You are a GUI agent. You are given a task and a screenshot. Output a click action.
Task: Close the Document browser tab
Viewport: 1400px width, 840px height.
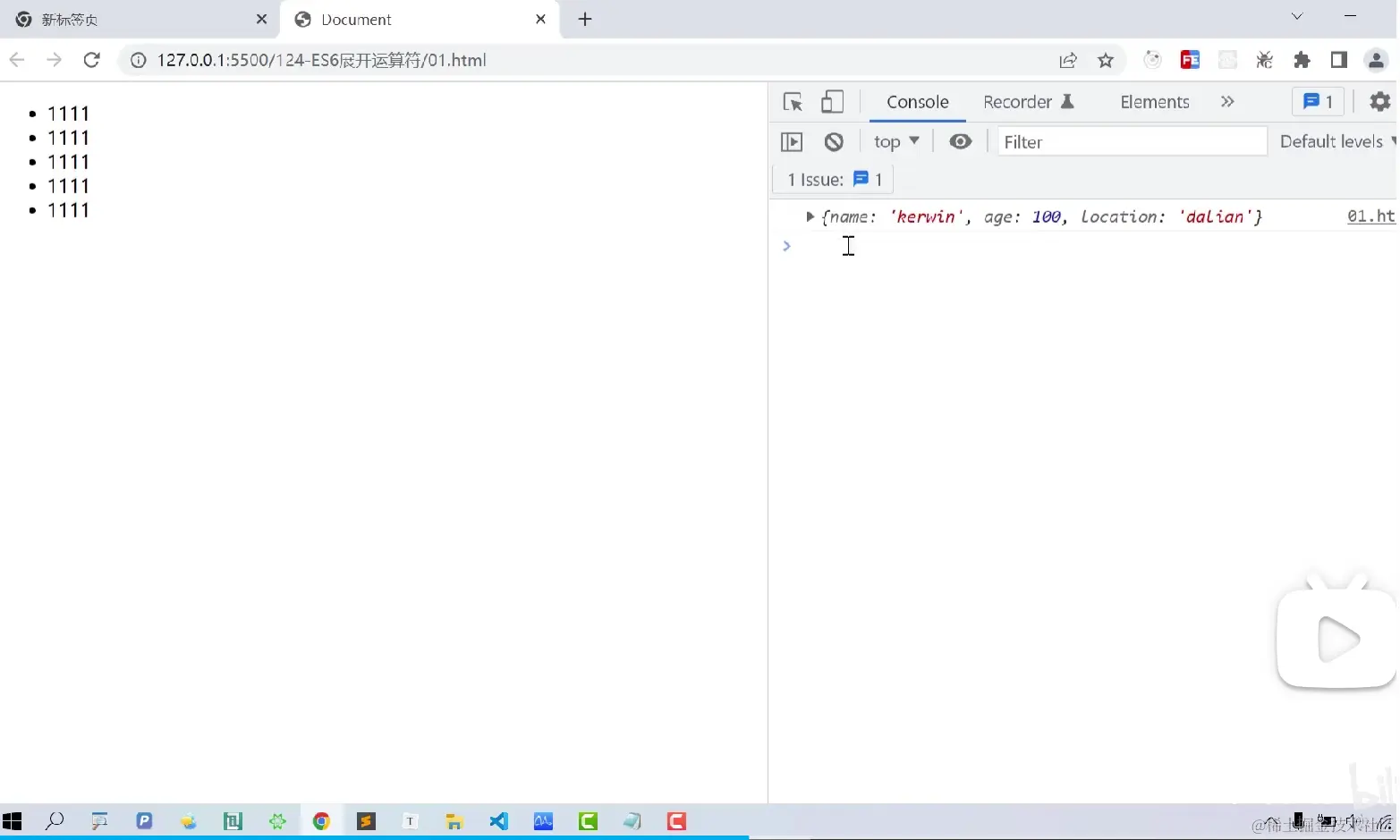coord(540,19)
